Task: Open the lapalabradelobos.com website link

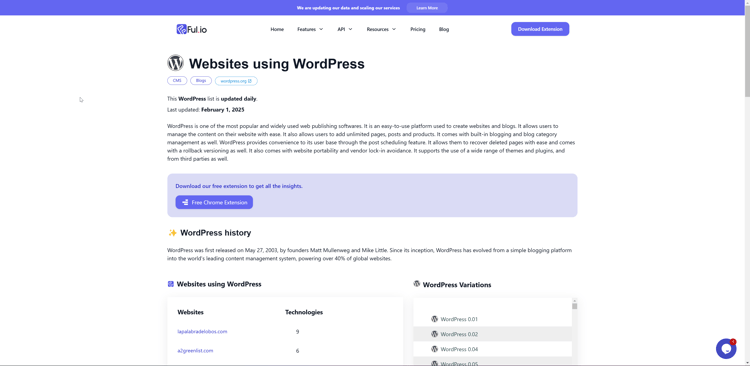Action: [x=202, y=332]
